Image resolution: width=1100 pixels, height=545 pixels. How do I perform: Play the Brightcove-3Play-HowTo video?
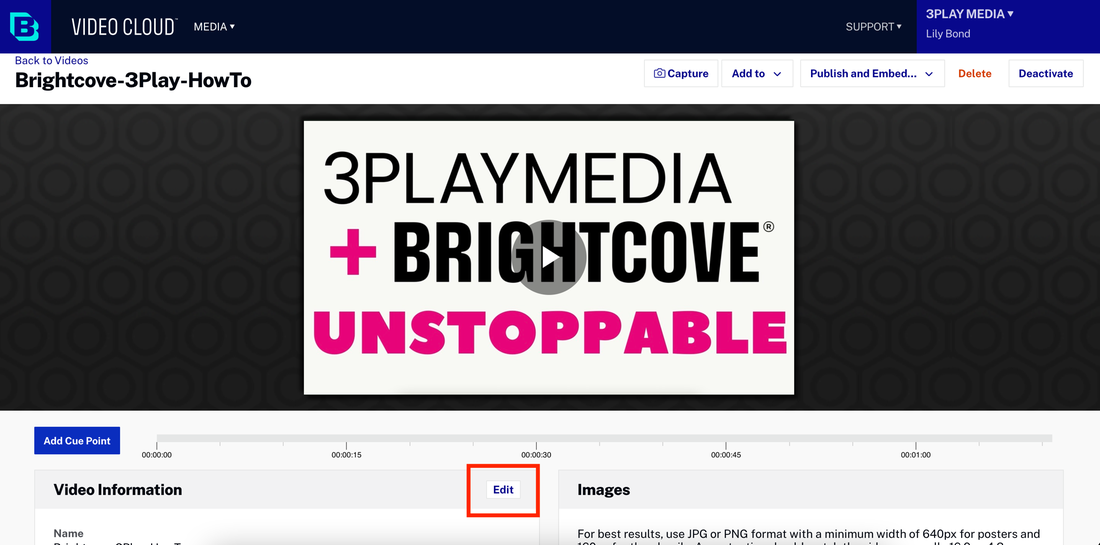[x=549, y=258]
